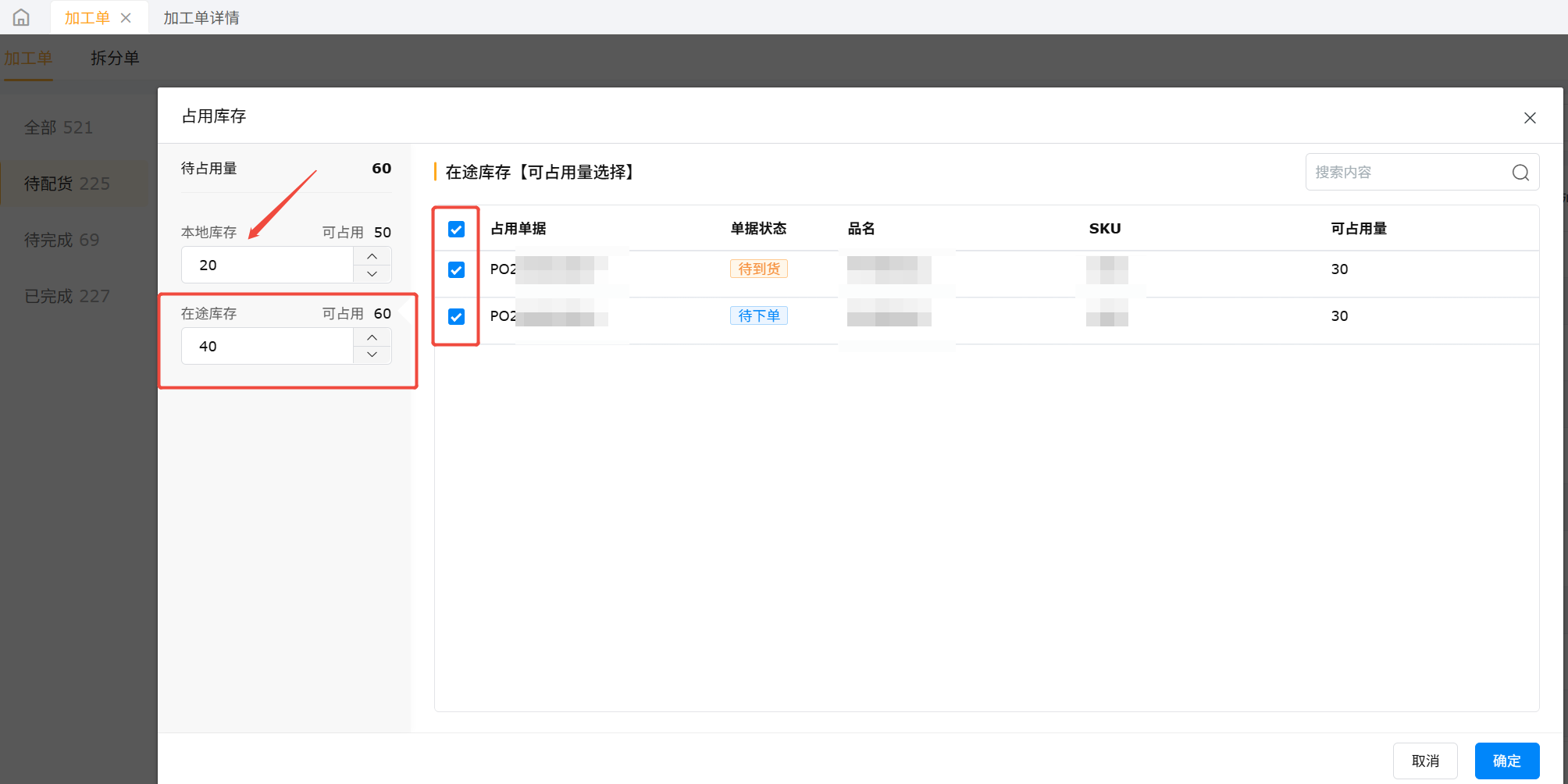Click 可占用量 30 in 待下单 row
This screenshot has height=784, width=1568.
coord(1340,316)
